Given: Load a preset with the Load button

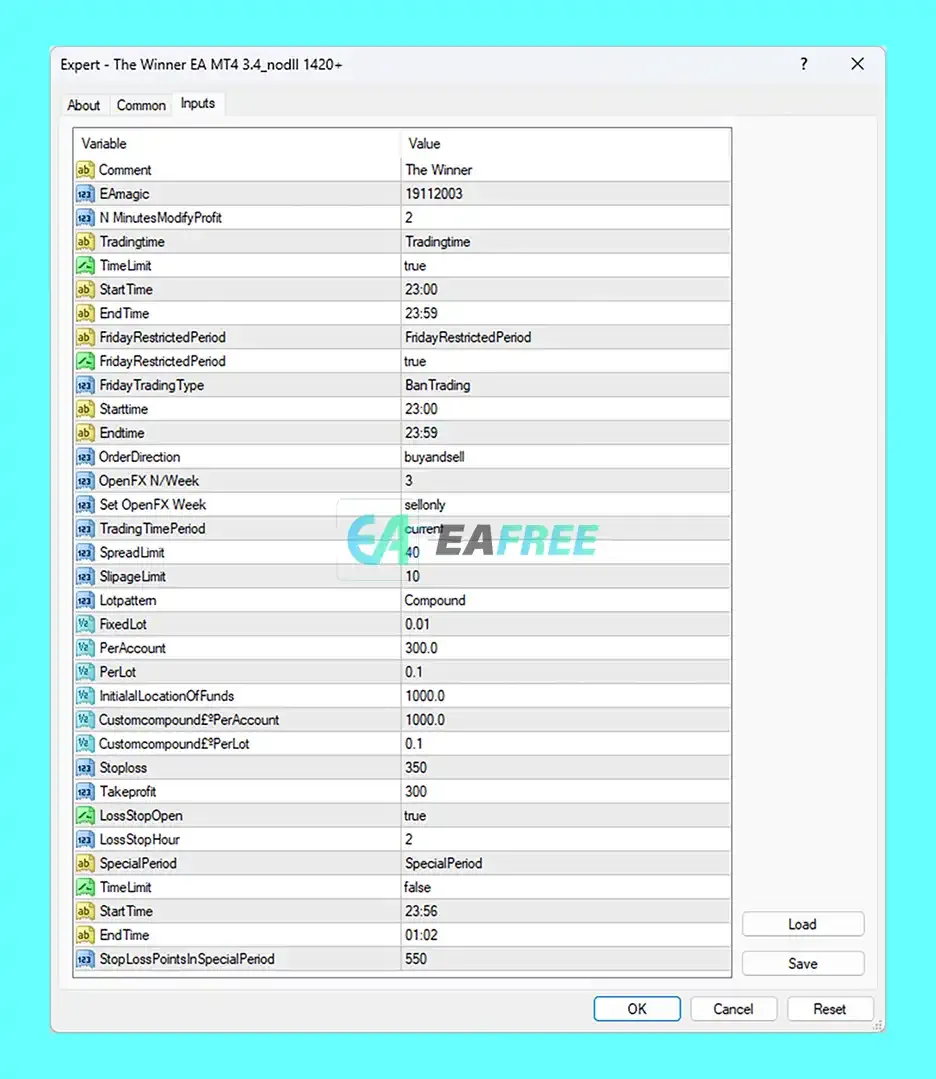Looking at the screenshot, I should [802, 924].
